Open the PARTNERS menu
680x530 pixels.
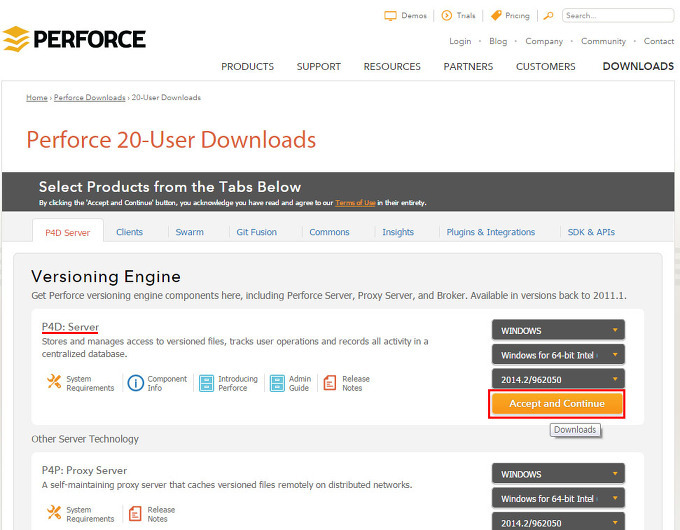[468, 66]
